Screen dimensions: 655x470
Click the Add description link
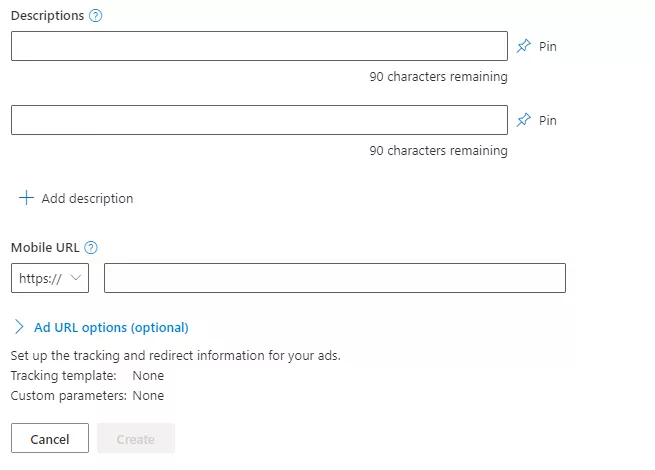[x=87, y=198]
